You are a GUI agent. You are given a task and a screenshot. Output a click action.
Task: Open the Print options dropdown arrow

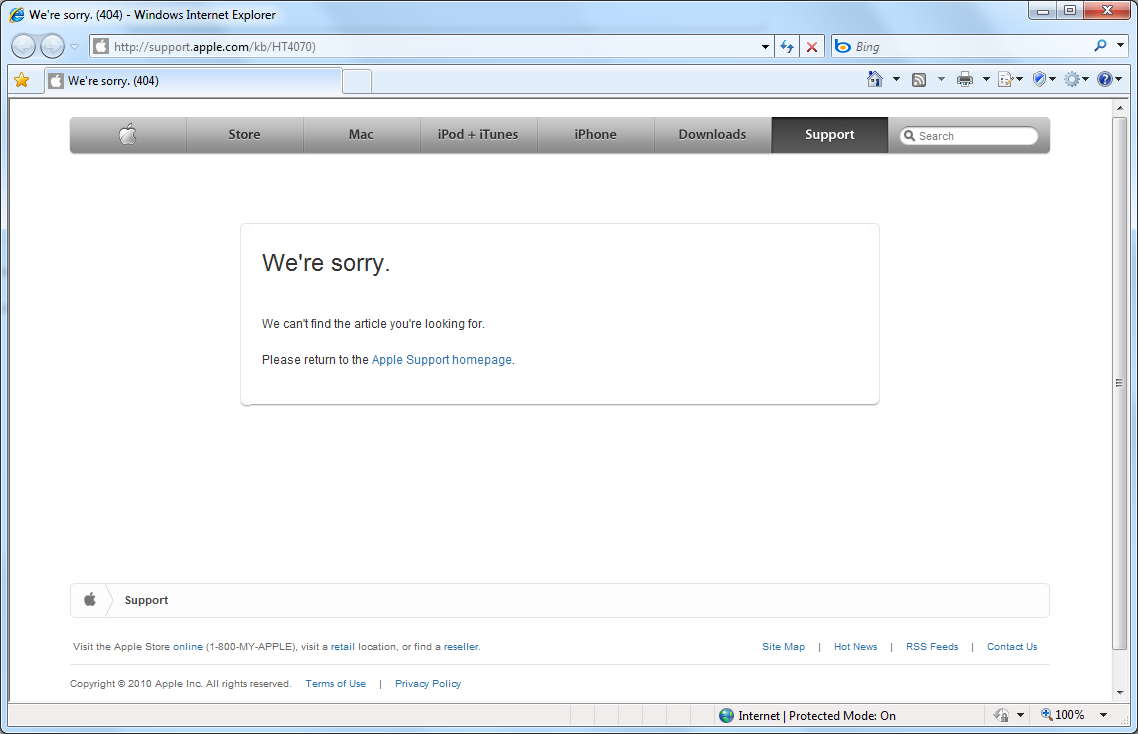[x=986, y=79]
